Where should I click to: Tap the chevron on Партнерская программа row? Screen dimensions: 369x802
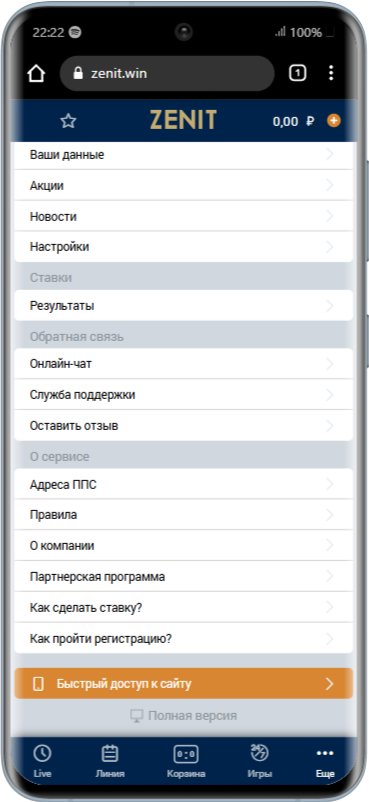click(x=330, y=577)
